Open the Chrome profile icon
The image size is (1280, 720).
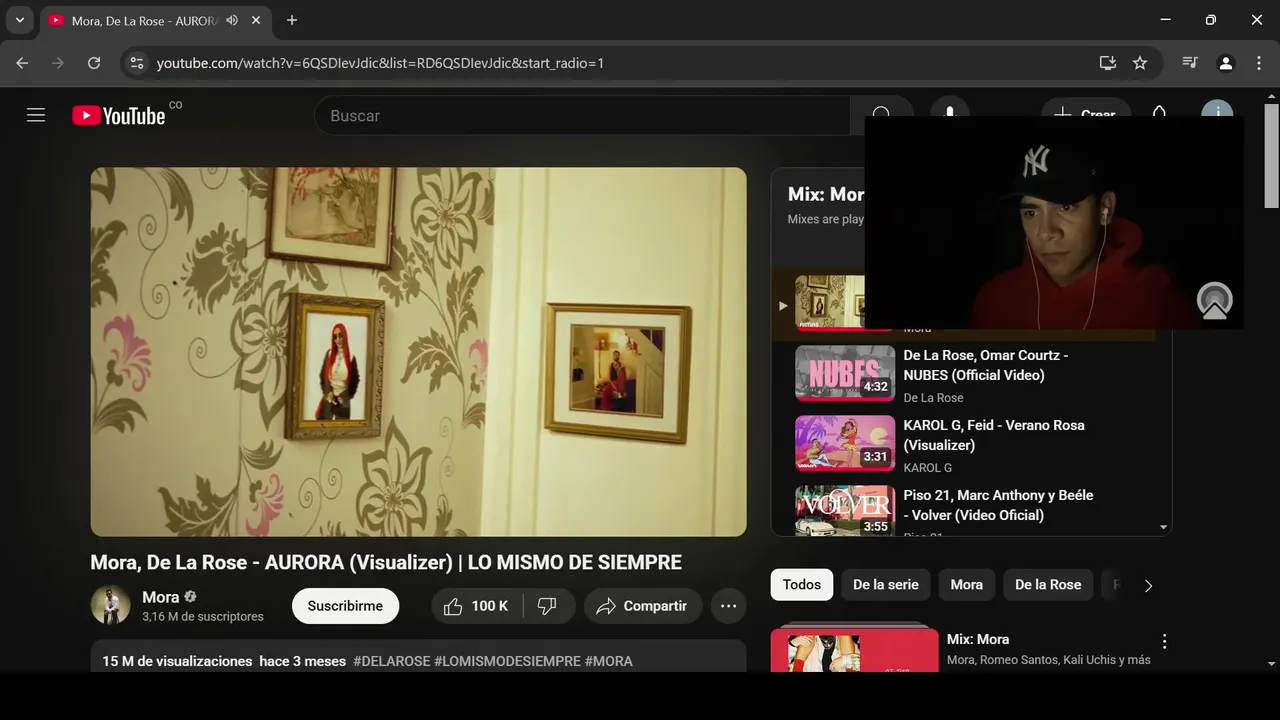[1225, 63]
